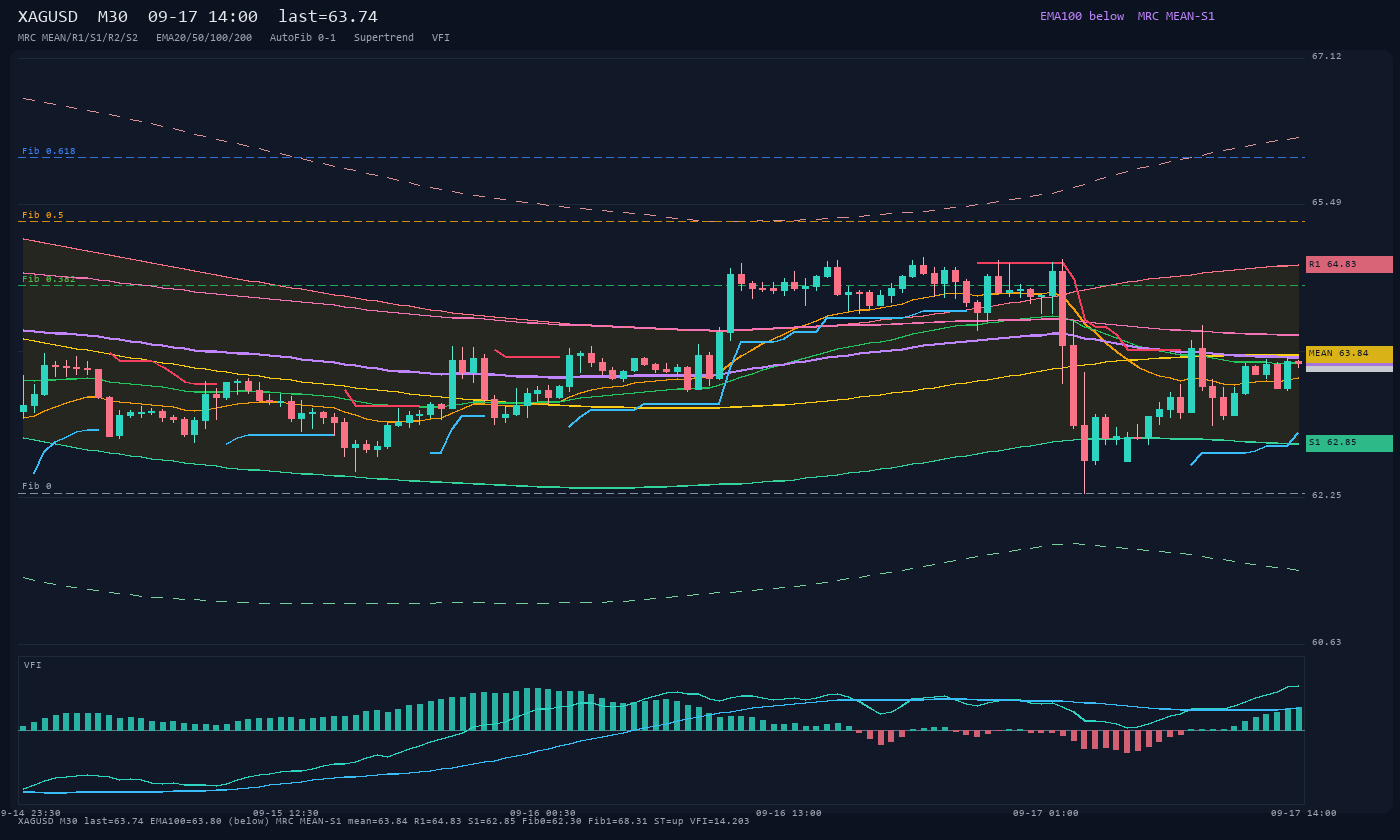The image size is (1400, 840).
Task: Select the 09-16 13:00 time axis label
Action: click(789, 813)
